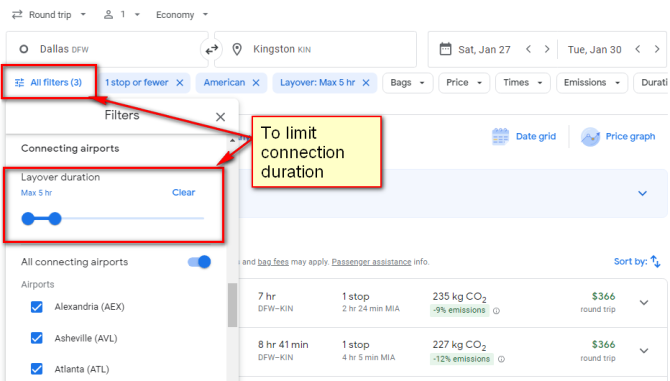
Task: Open emissions info icon for 227 kg flight
Action: coord(501,359)
